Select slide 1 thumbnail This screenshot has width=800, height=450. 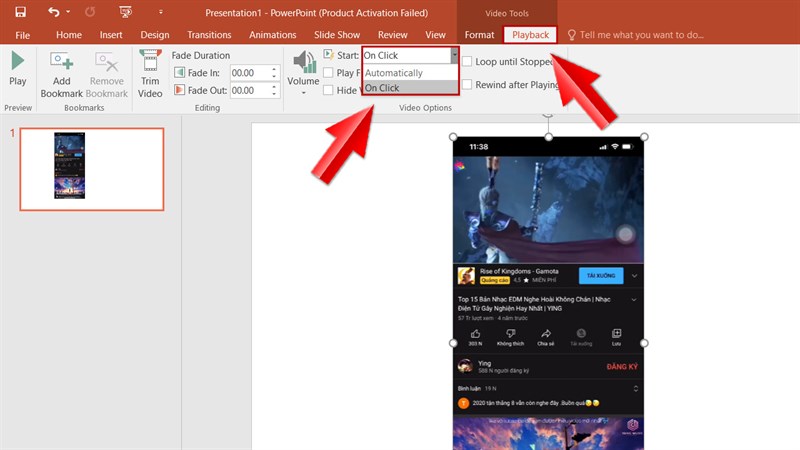[92, 169]
